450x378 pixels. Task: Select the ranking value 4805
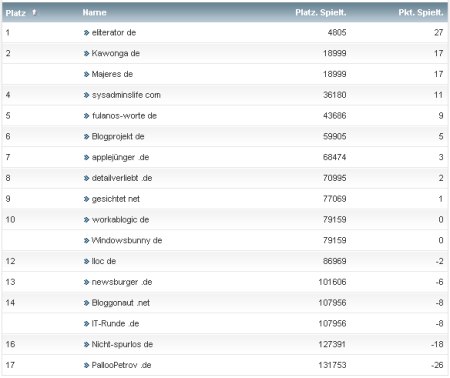click(337, 33)
